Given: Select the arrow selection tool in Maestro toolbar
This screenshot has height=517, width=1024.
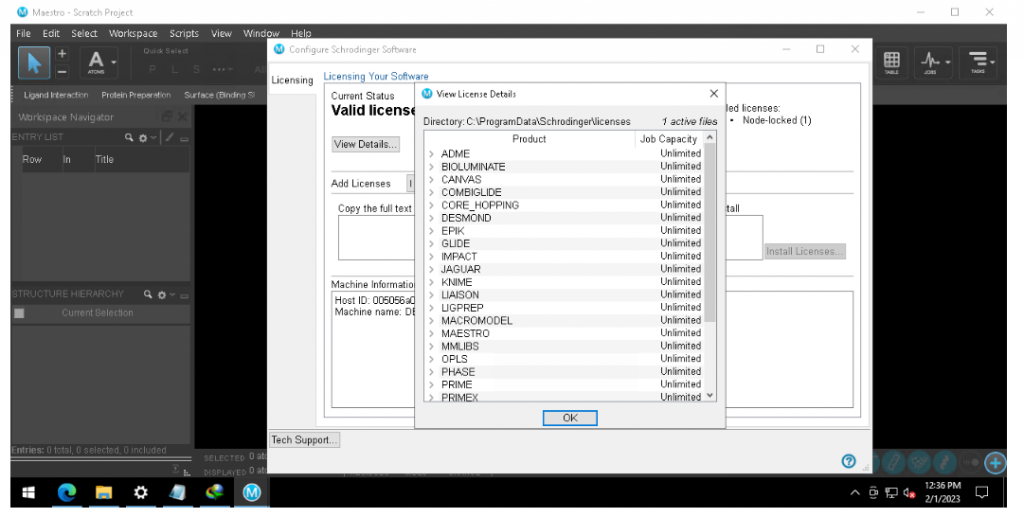Looking at the screenshot, I should [34, 63].
